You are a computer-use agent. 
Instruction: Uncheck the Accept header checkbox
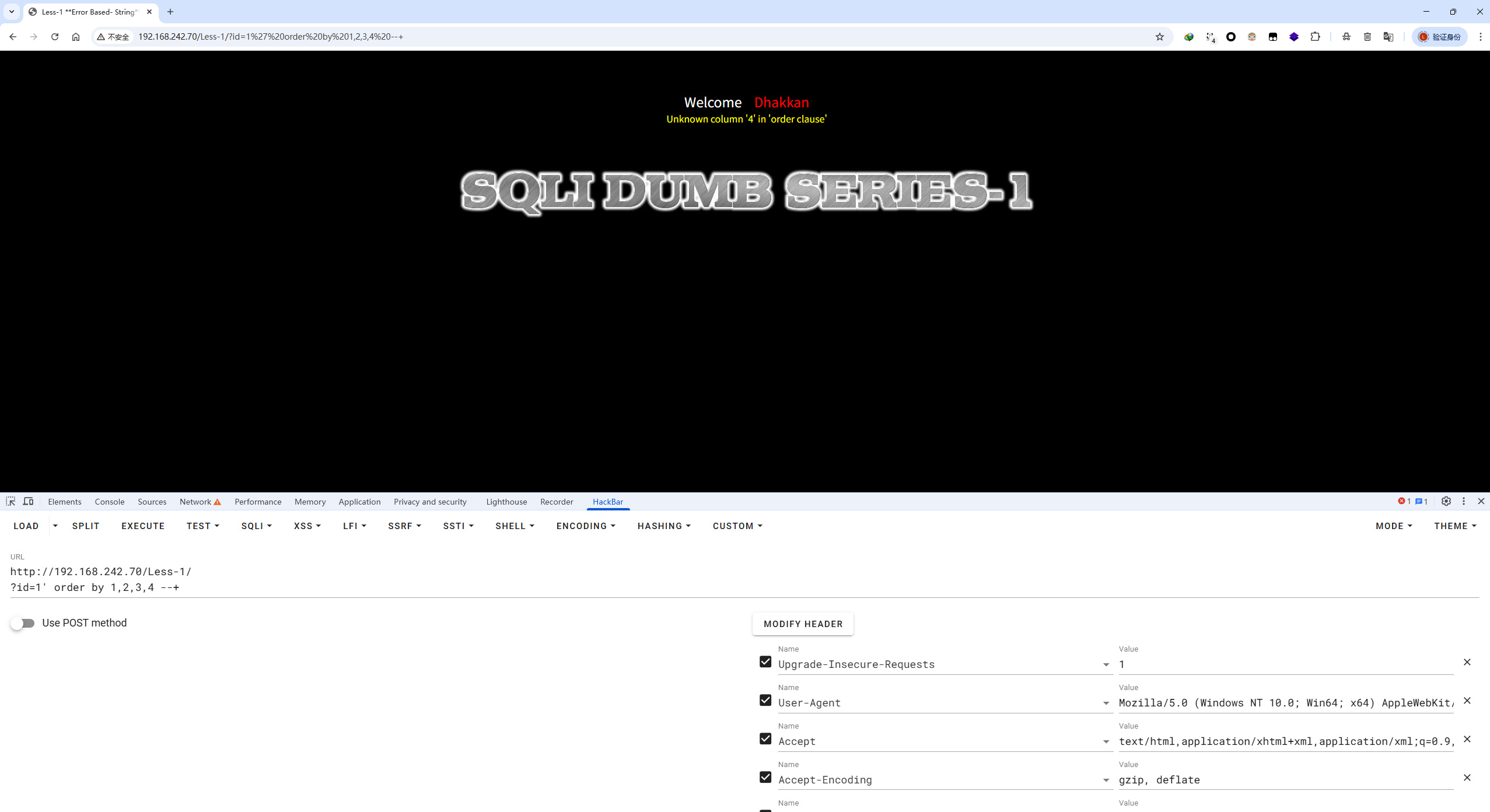(x=765, y=739)
